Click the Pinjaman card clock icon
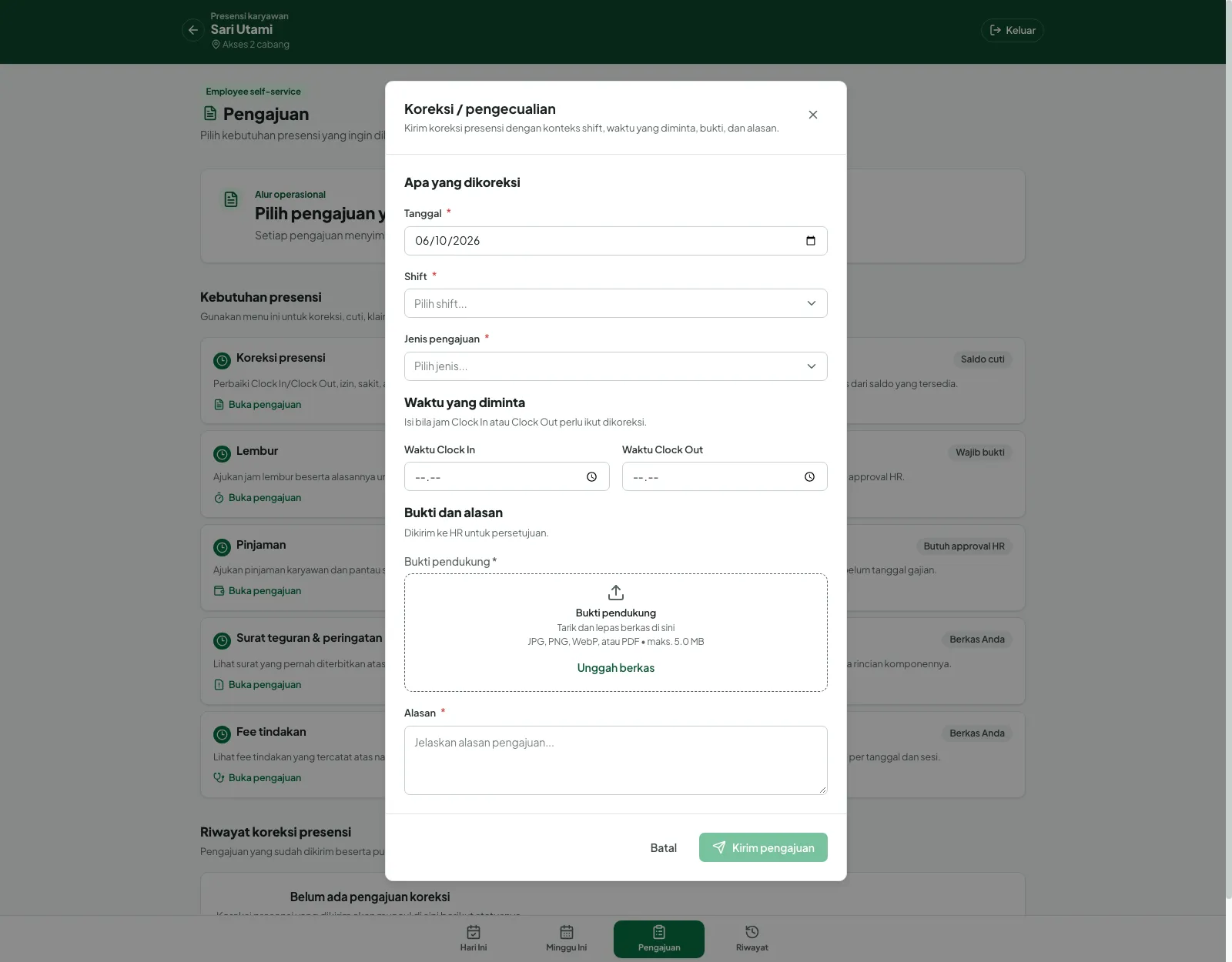 [222, 547]
